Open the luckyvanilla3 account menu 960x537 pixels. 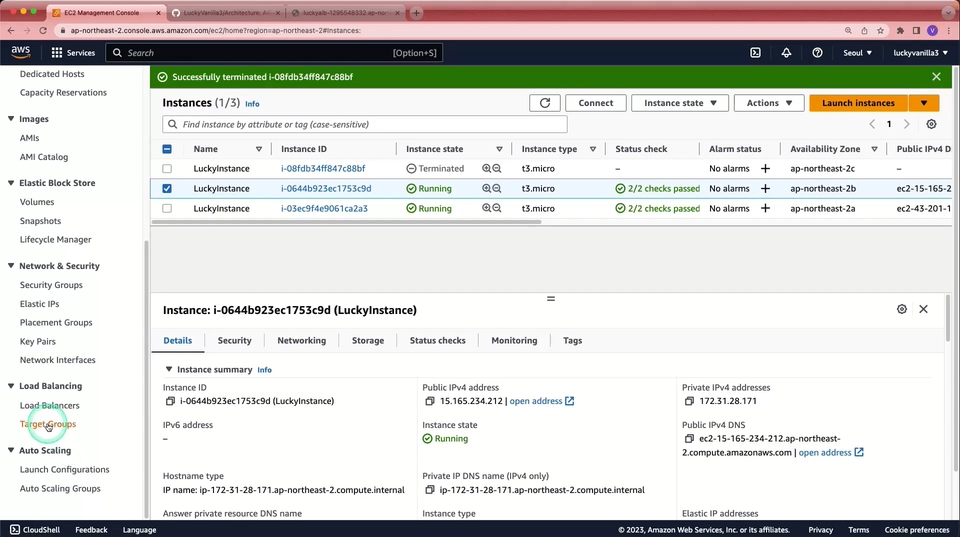pyautogui.click(x=920, y=53)
